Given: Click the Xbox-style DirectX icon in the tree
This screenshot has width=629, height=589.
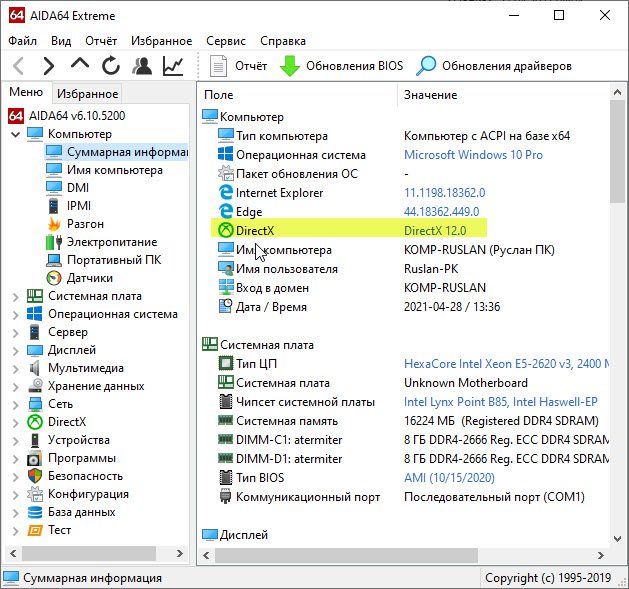Looking at the screenshot, I should click(x=35, y=422).
